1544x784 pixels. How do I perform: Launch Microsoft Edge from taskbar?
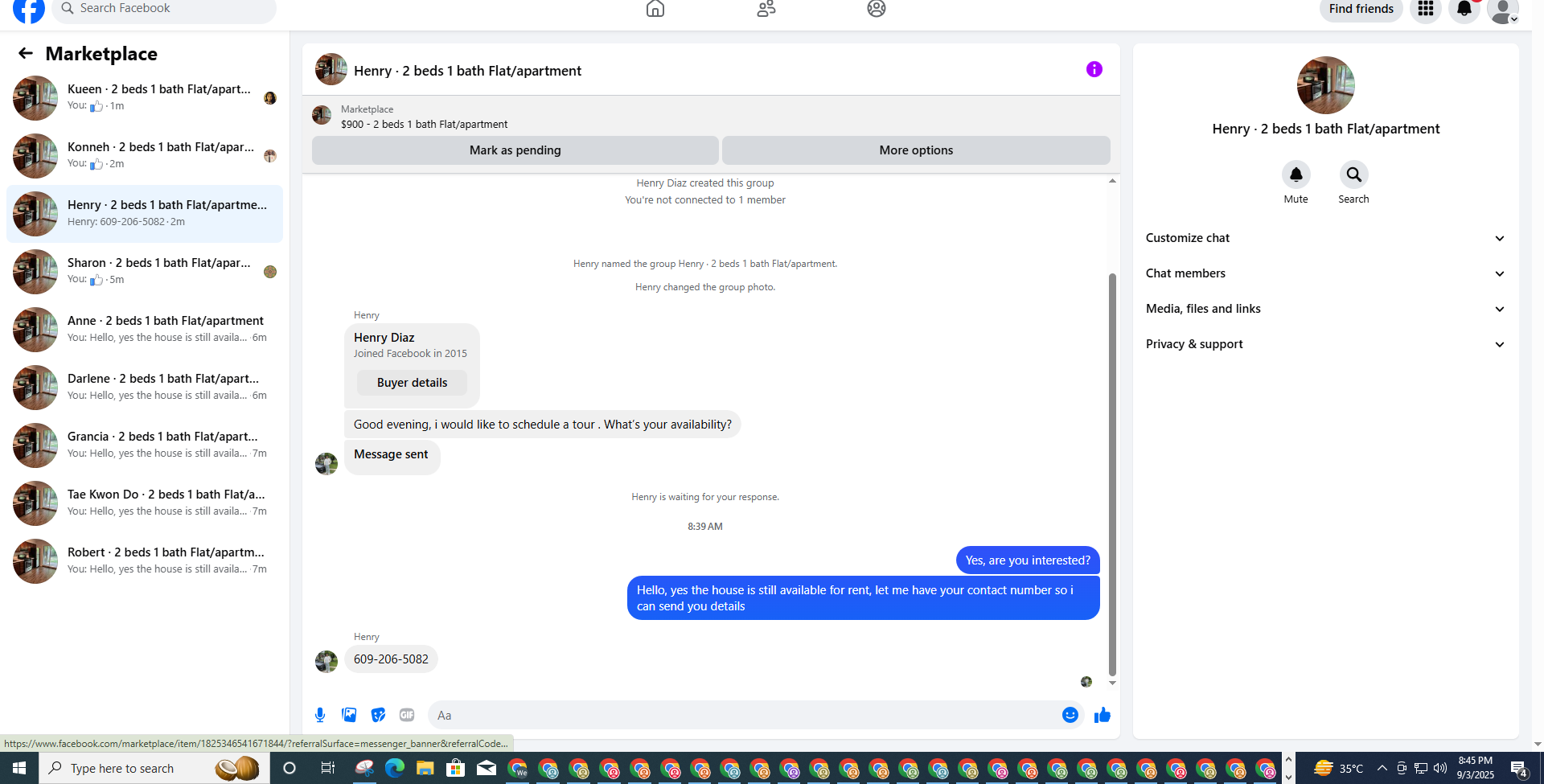point(394,768)
